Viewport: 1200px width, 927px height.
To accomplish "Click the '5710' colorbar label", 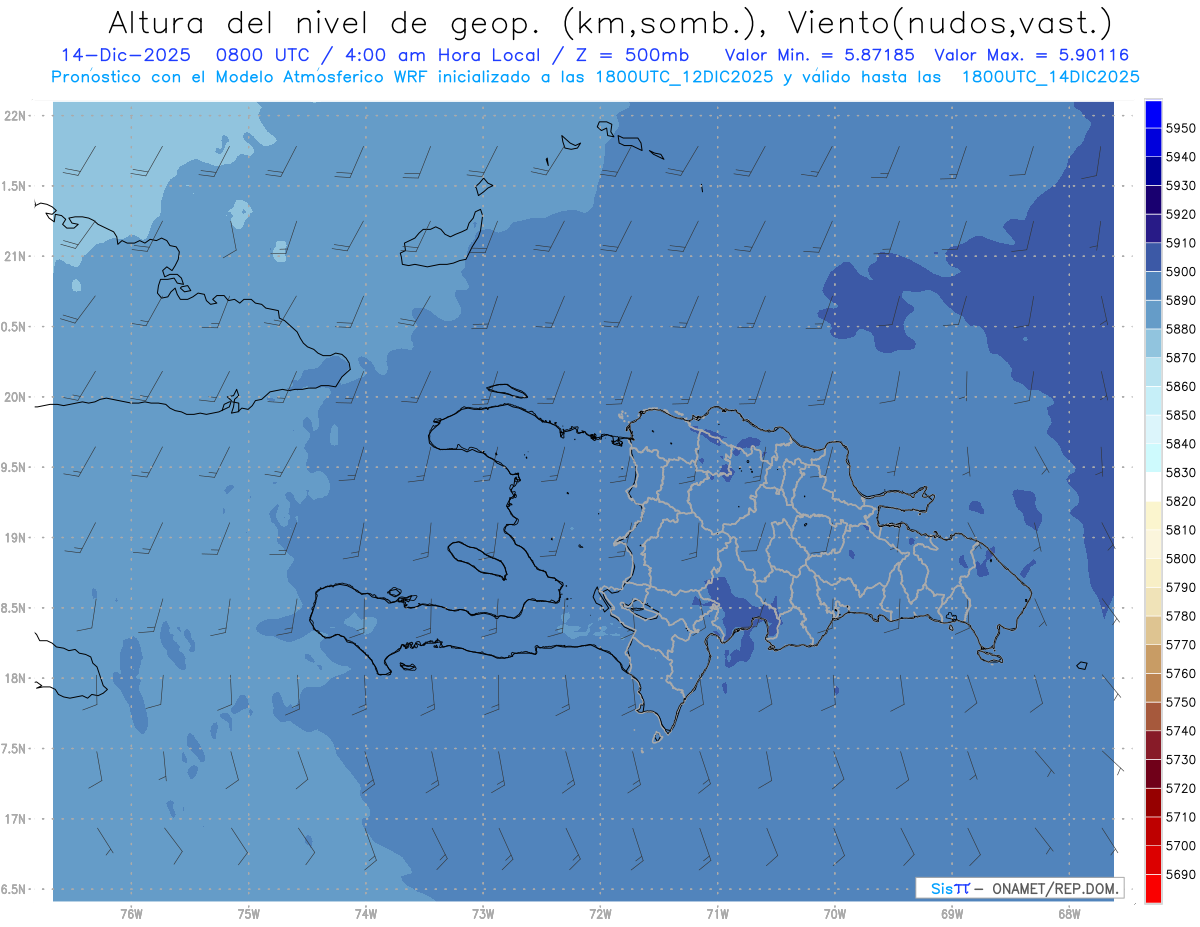I will click(1181, 817).
